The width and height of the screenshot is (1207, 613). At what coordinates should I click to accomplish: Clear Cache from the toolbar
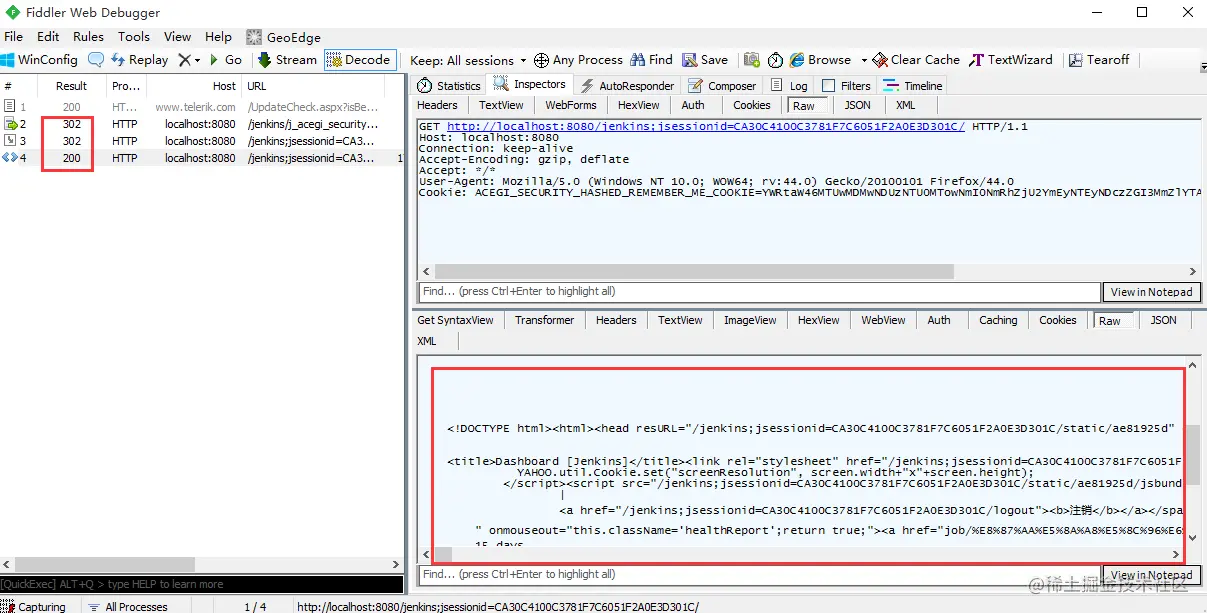(916, 60)
